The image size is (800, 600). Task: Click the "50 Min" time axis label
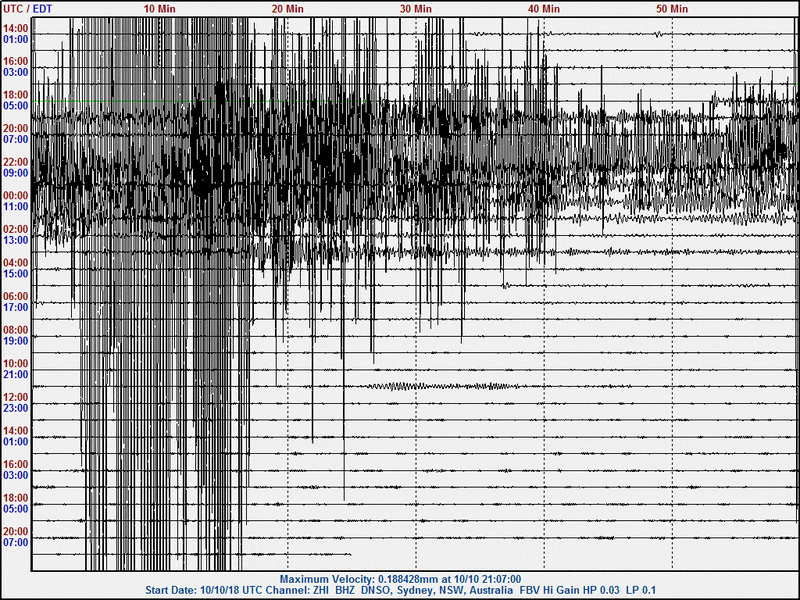tap(672, 8)
